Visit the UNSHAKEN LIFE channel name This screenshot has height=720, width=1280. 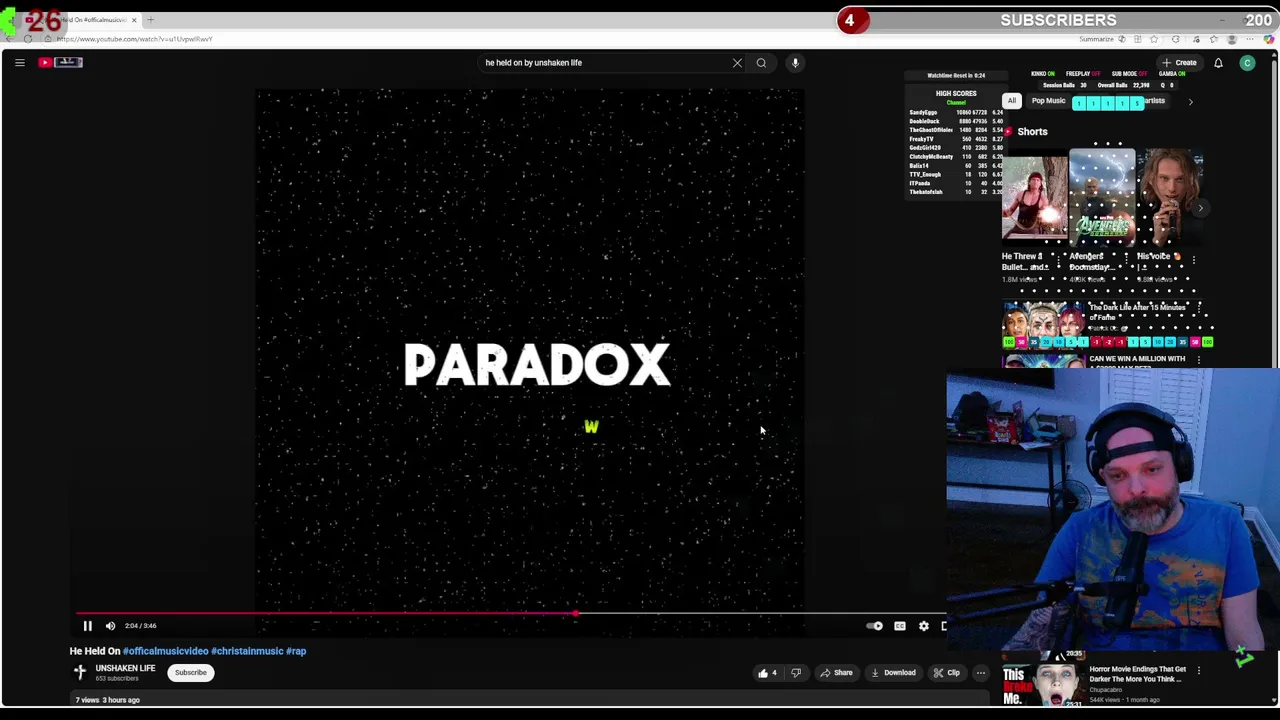125,668
